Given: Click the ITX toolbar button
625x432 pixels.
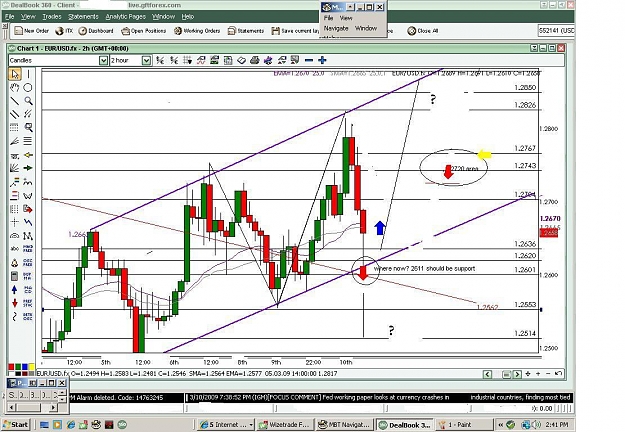Looking at the screenshot, I should click(64, 31).
